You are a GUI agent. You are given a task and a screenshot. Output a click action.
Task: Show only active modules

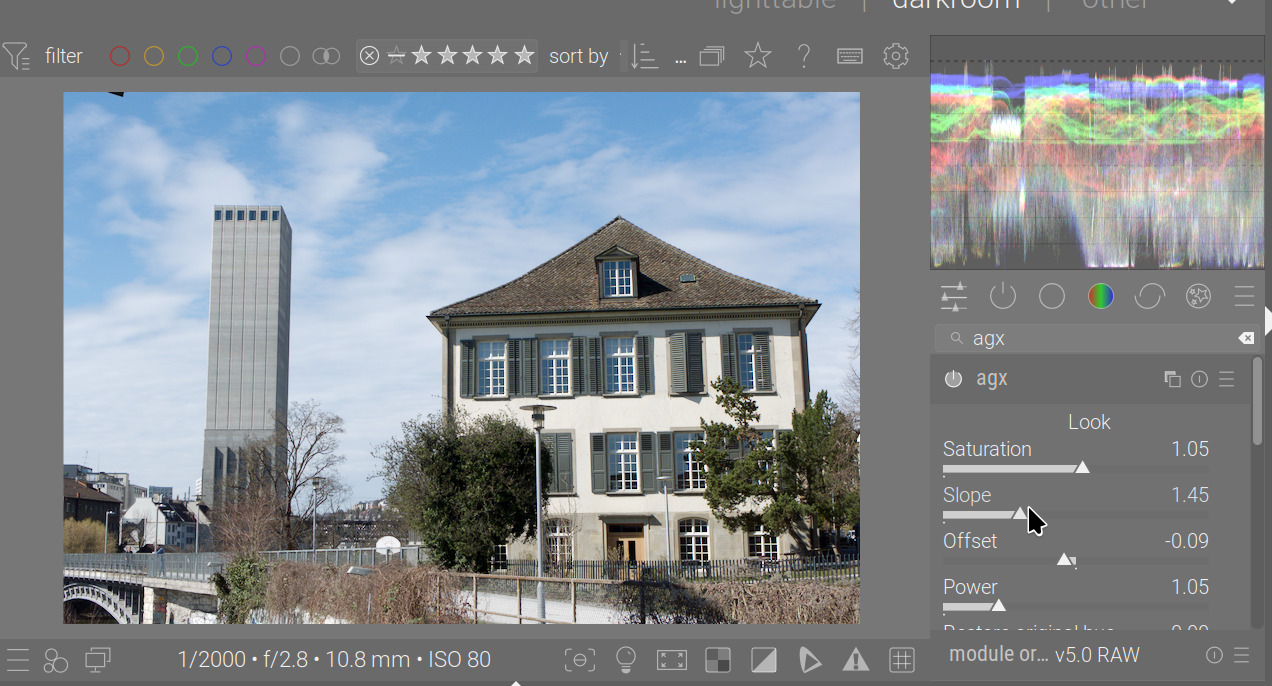tap(1002, 297)
